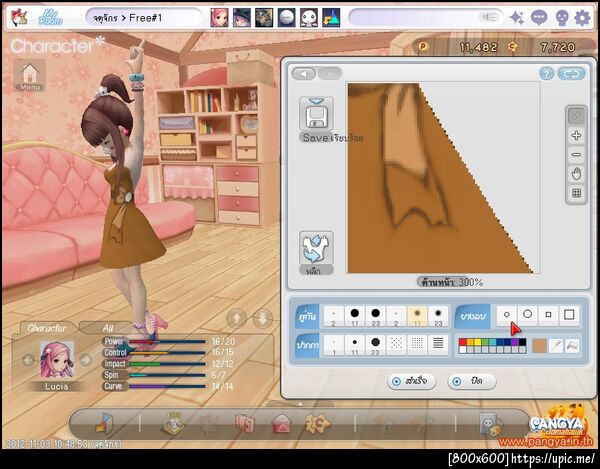Select the soft brush size 2
The width and height of the screenshot is (600, 469).
click(x=396, y=316)
